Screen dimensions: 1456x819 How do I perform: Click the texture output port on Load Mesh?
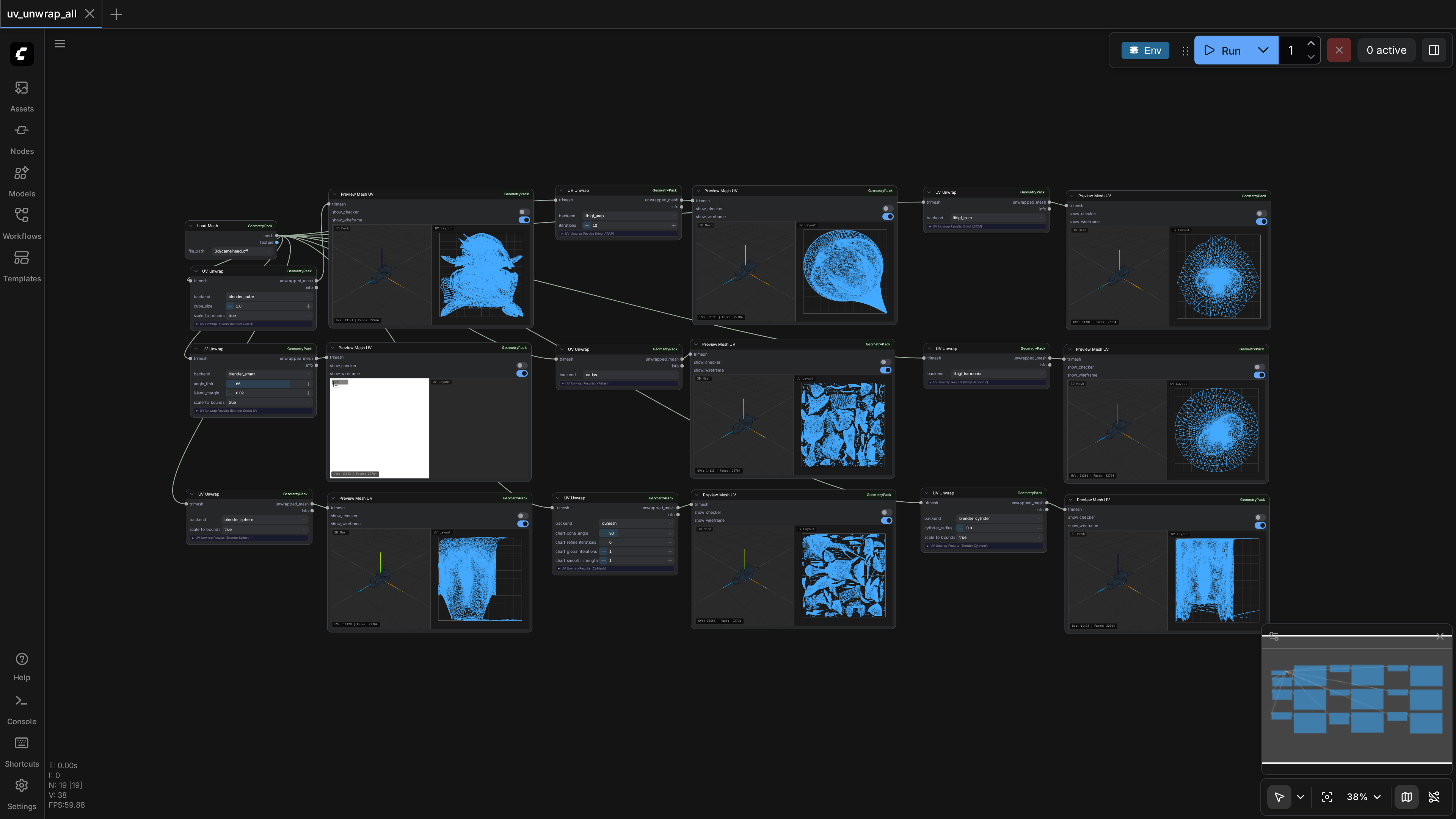[277, 243]
